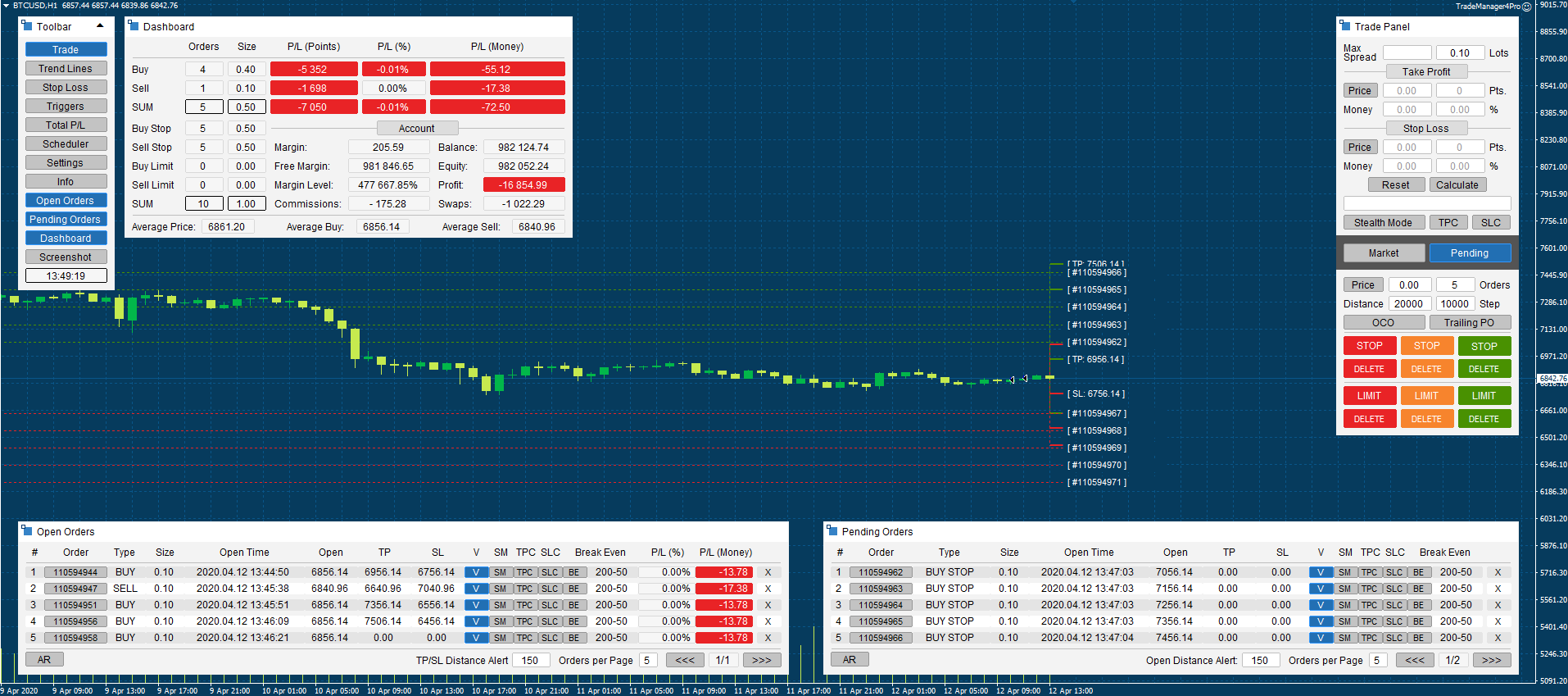The height and width of the screenshot is (696, 1568).
Task: Toggle BE for open order 110594944
Action: pyautogui.click(x=574, y=572)
